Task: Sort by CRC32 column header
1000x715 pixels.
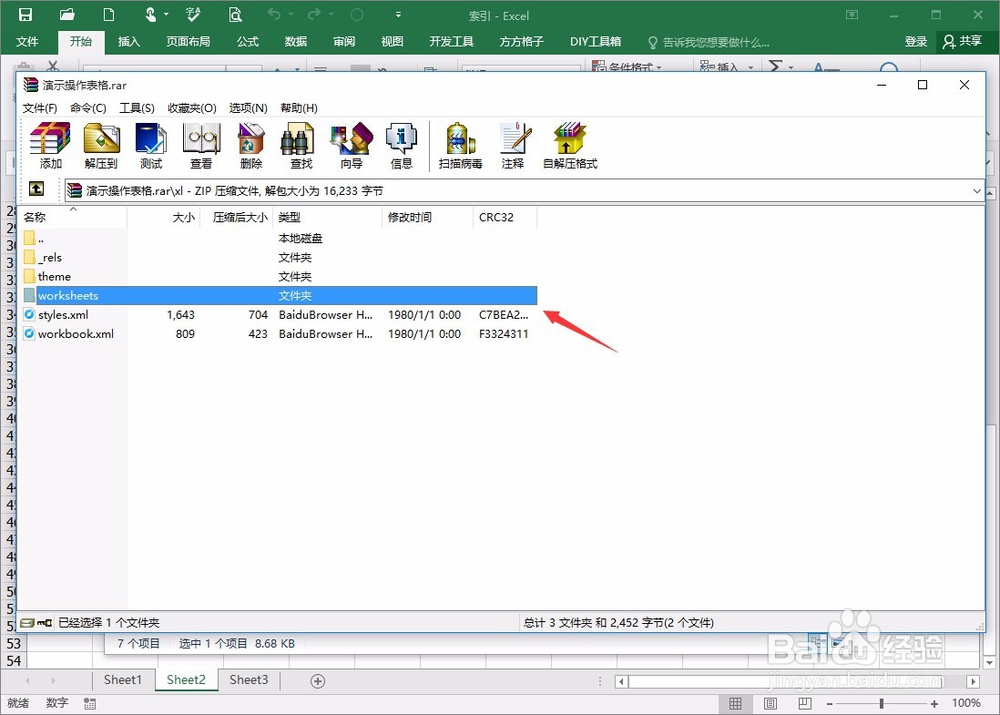Action: [x=505, y=217]
